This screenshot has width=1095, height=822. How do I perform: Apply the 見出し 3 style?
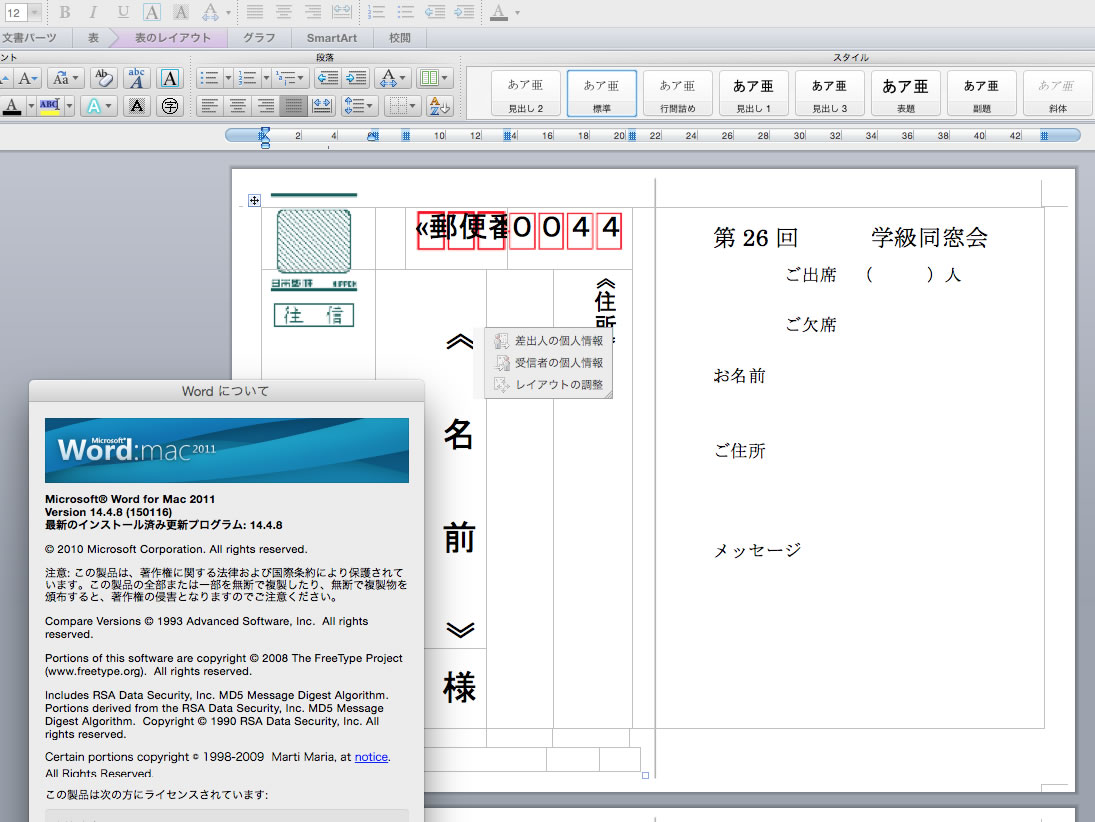tap(830, 93)
